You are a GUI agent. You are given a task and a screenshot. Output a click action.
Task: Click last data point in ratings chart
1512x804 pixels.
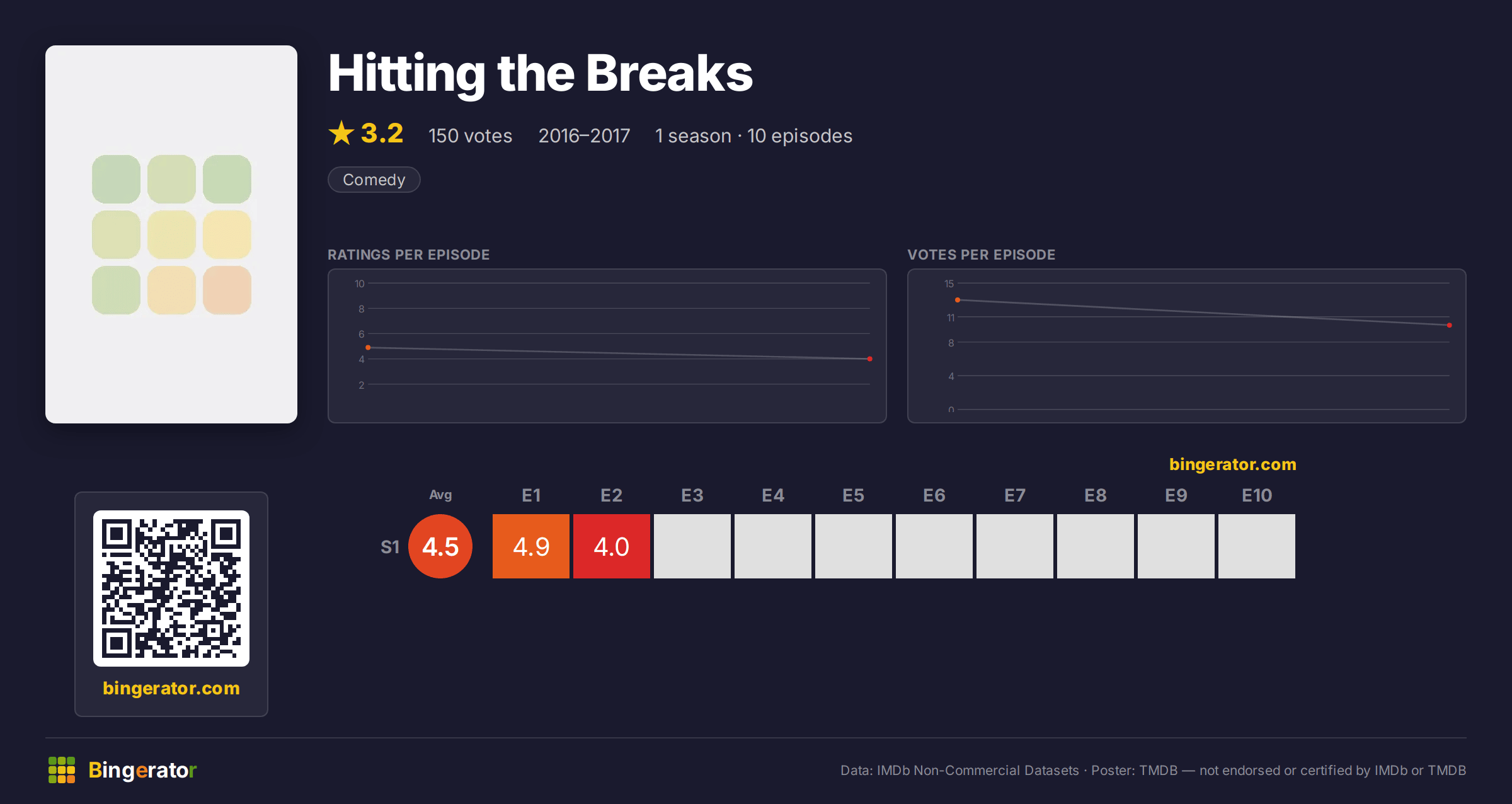[870, 359]
